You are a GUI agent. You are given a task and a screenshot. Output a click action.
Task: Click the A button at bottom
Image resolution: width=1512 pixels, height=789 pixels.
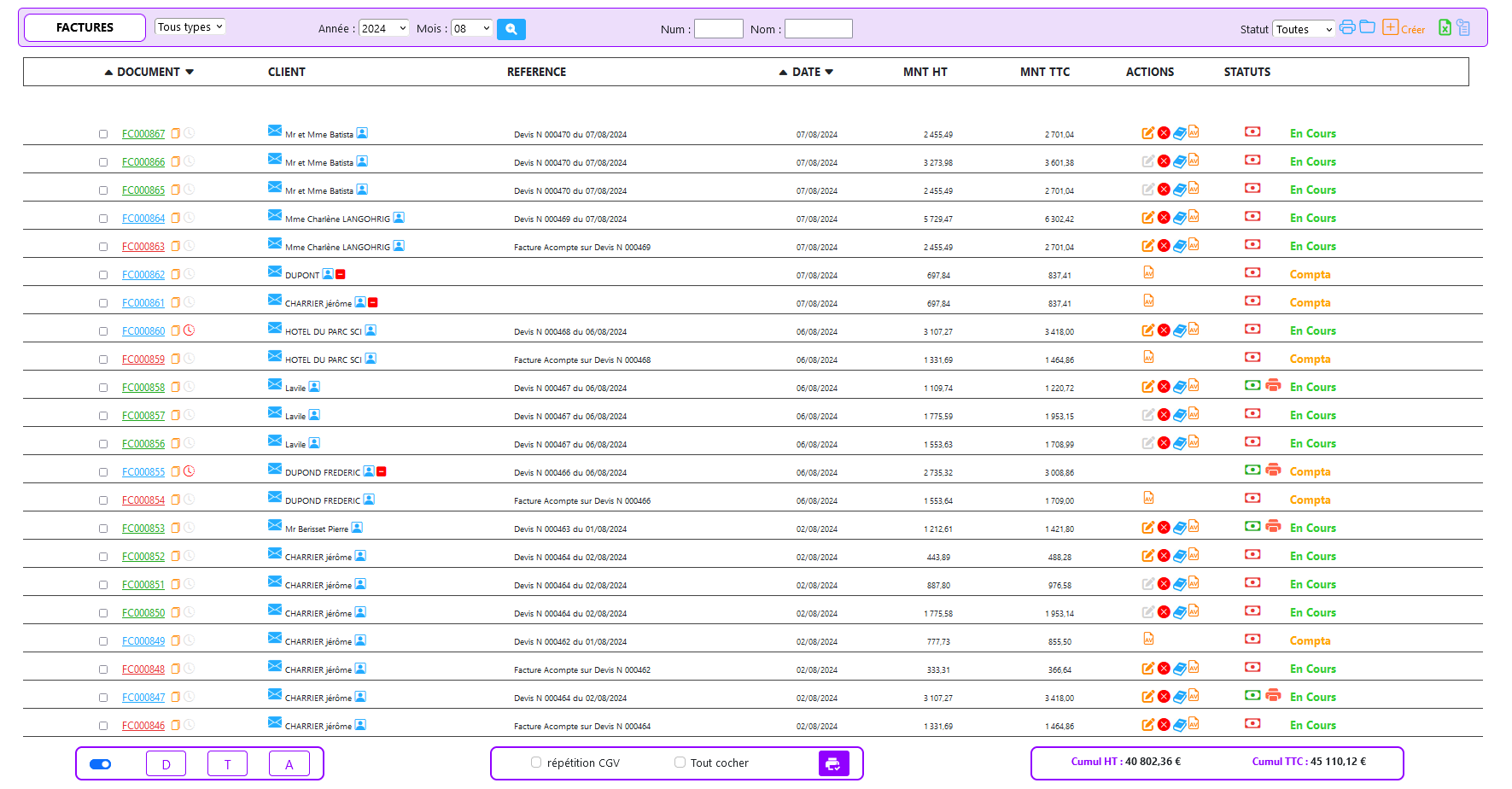pyautogui.click(x=289, y=764)
